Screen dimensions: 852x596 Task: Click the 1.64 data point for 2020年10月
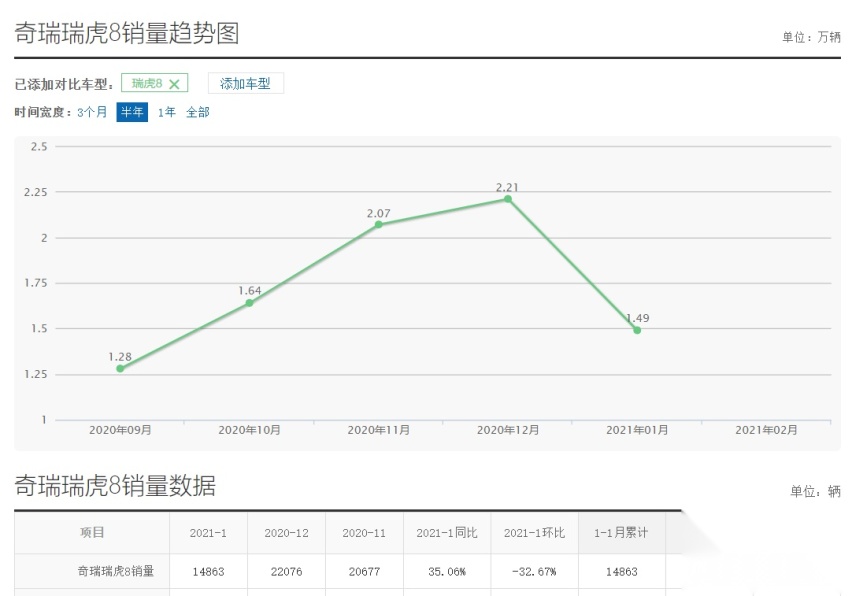249,303
